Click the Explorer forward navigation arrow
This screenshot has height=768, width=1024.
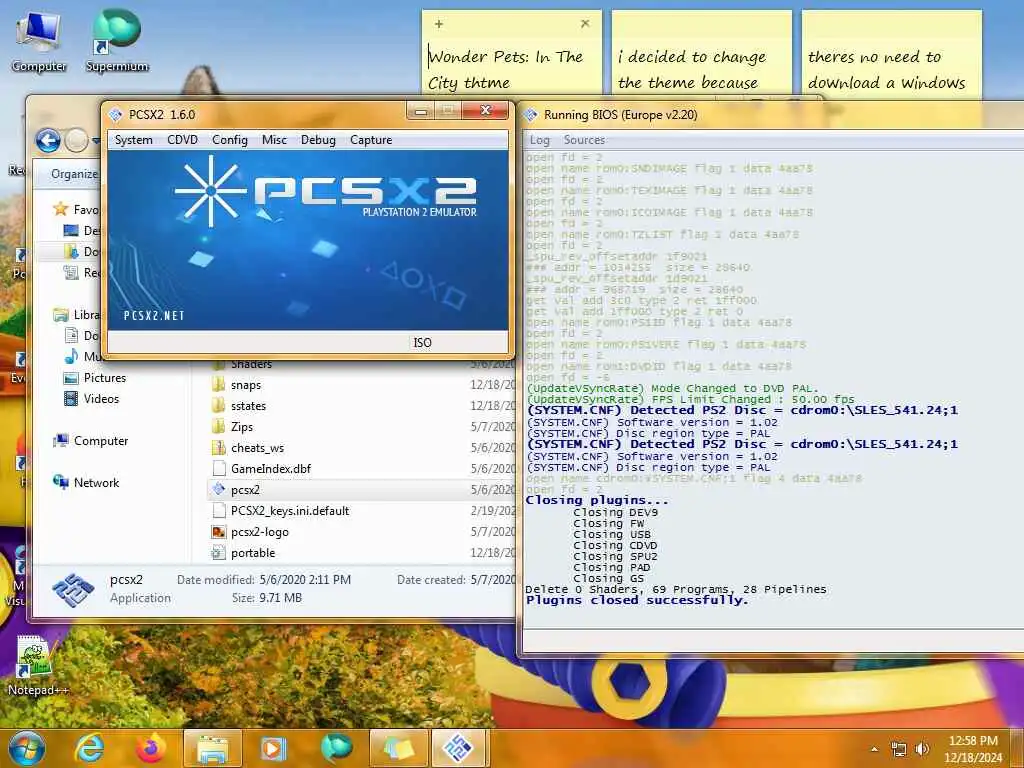coord(76,140)
